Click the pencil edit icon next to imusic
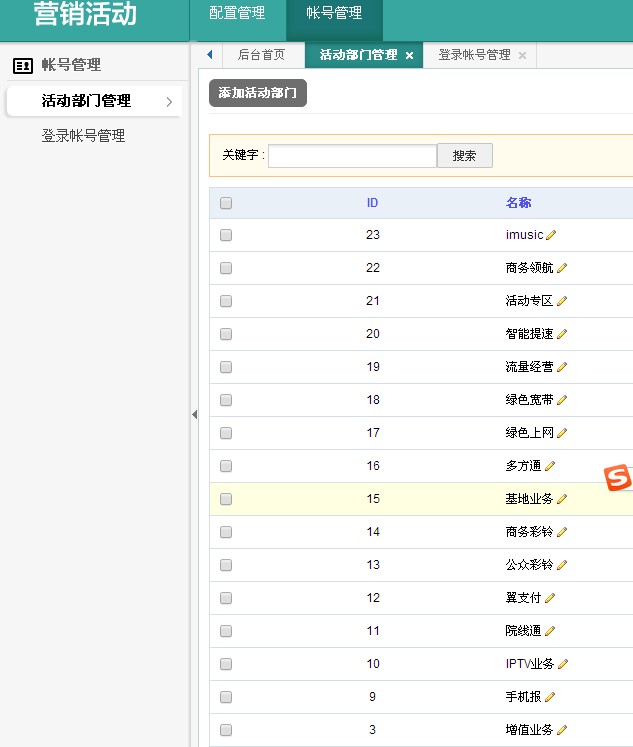 click(x=551, y=235)
